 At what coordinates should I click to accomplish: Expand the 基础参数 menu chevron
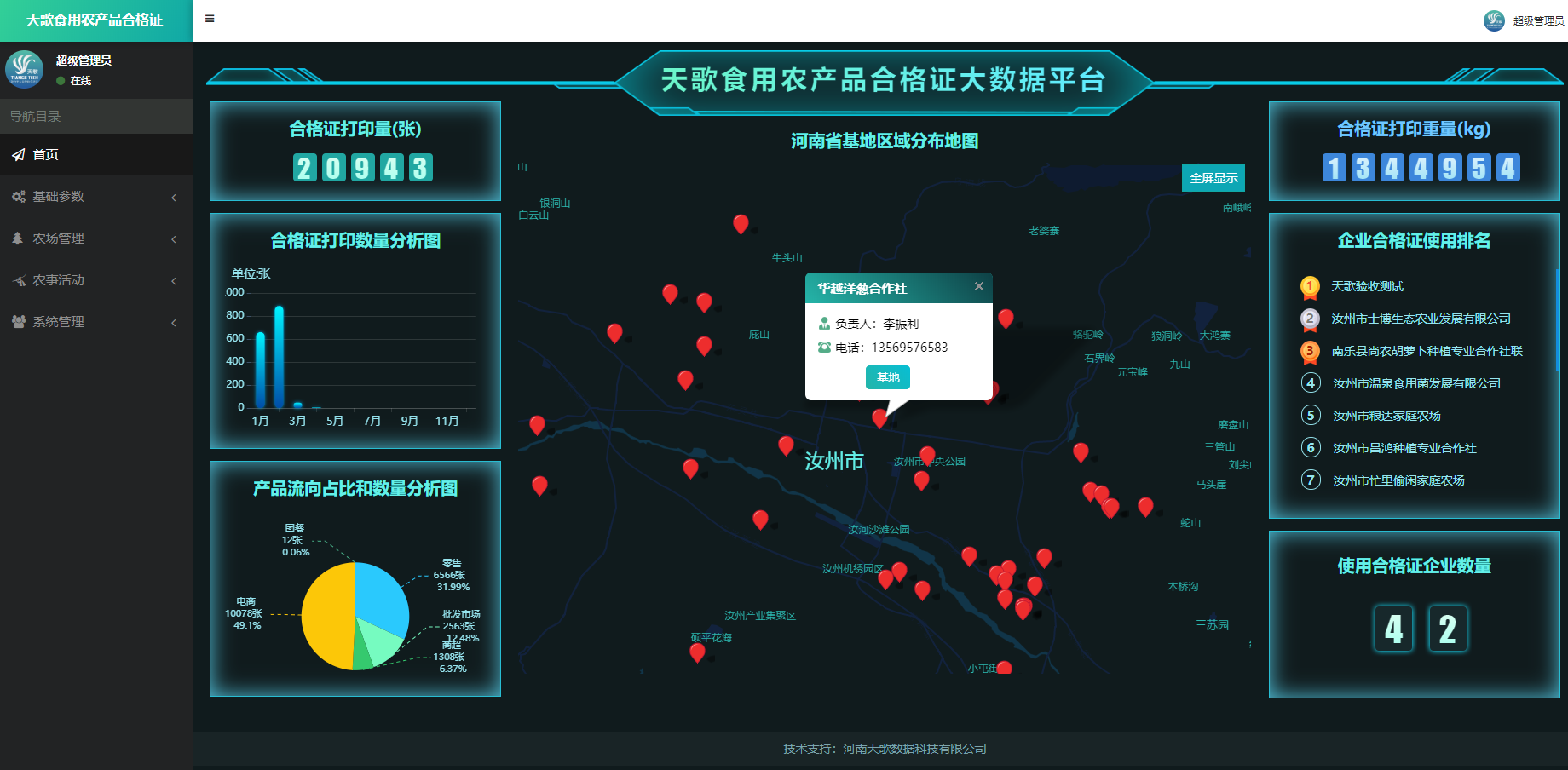(174, 198)
